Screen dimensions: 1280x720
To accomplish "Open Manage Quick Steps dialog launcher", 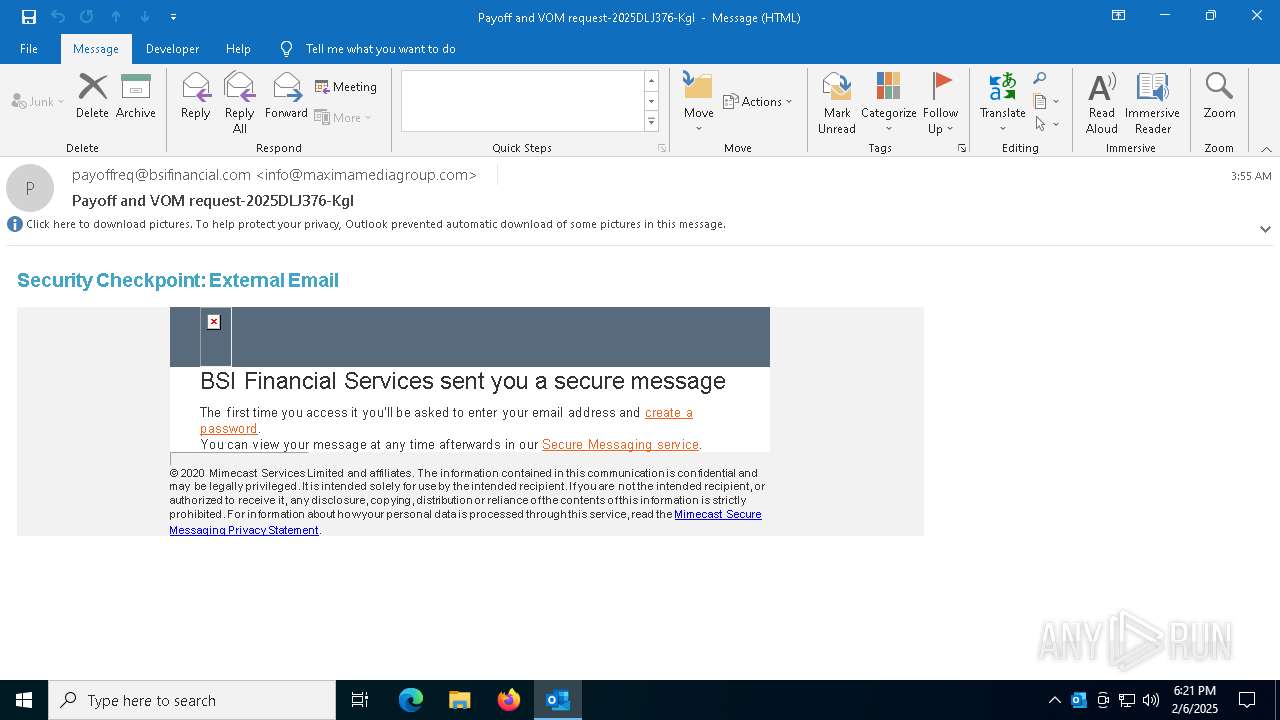I will (661, 148).
